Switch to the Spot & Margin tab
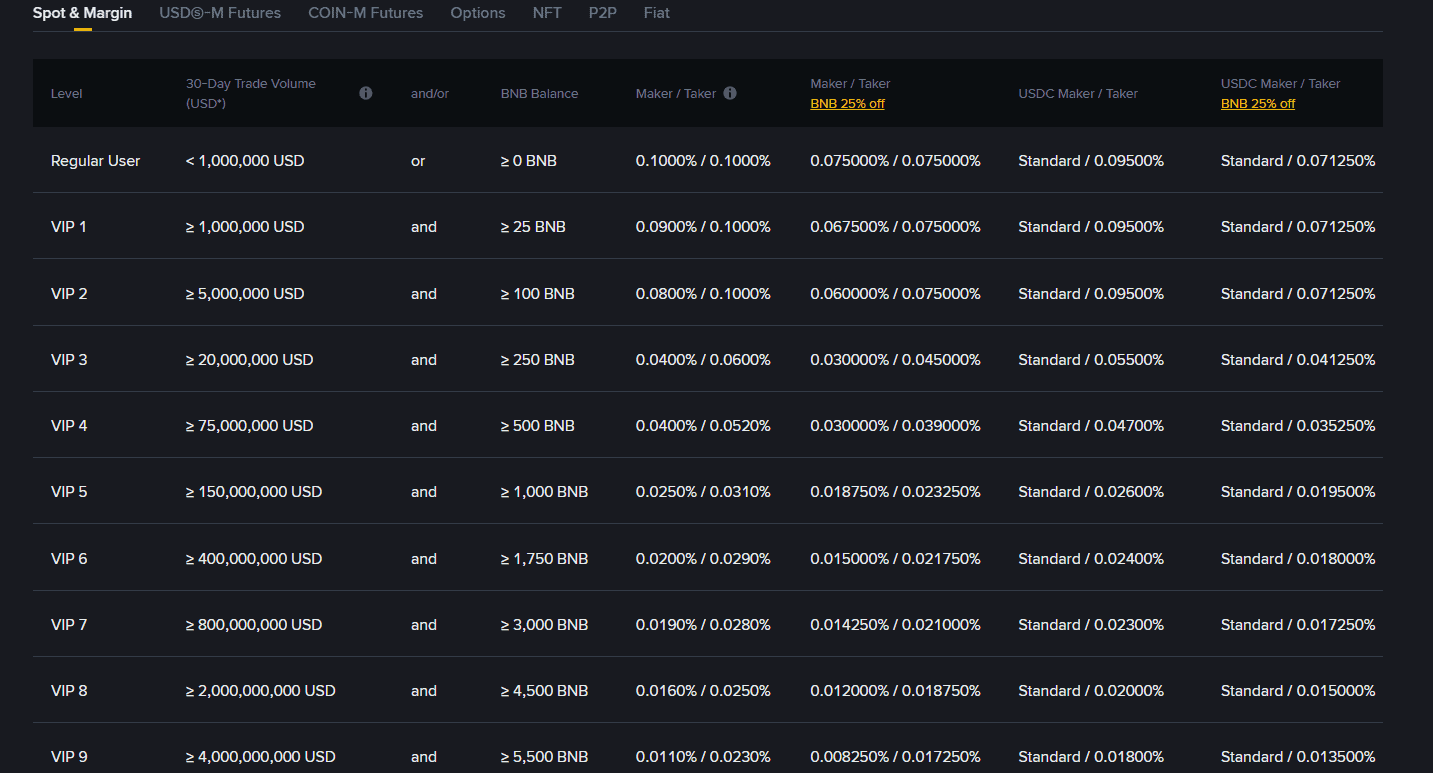The image size is (1433, 773). (82, 13)
